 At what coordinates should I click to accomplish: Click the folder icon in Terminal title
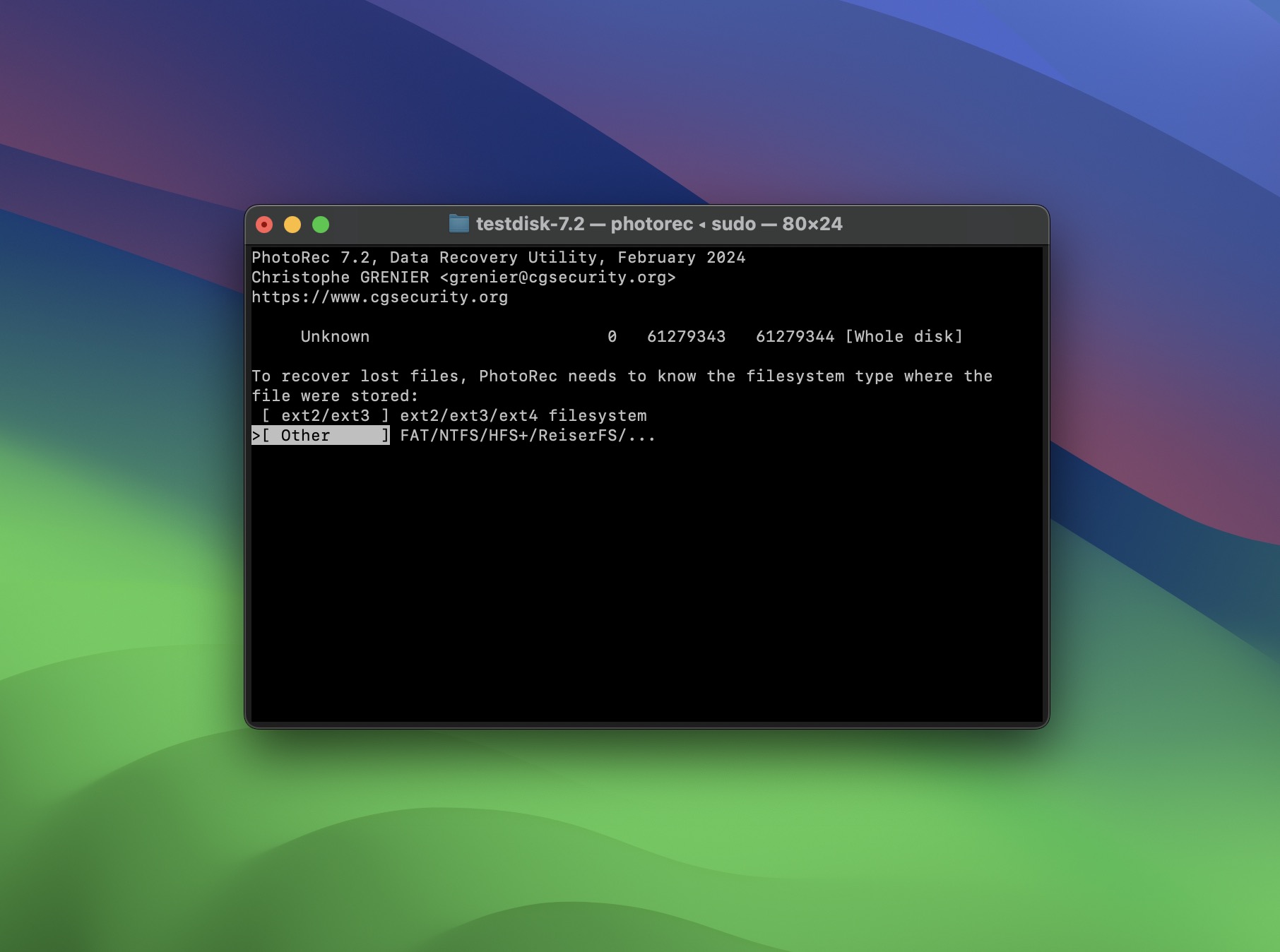click(459, 224)
